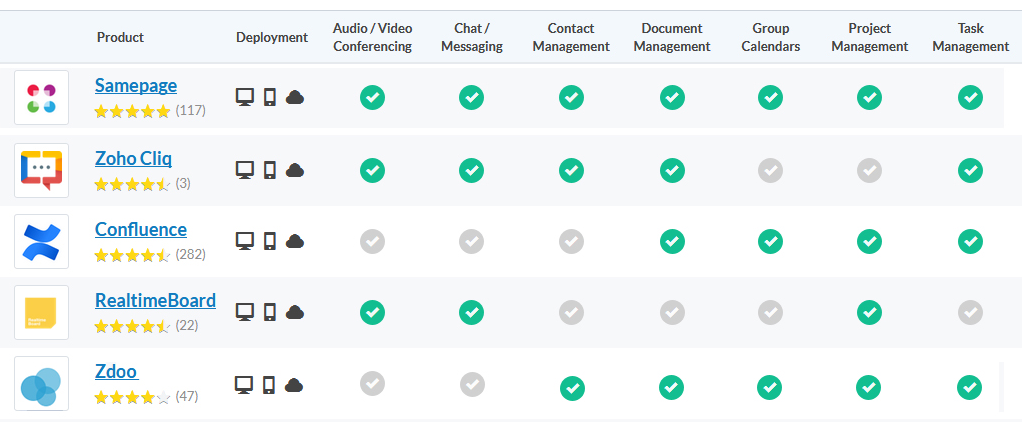Click Samepage desktop deployment icon
The image size is (1022, 422).
tap(244, 98)
